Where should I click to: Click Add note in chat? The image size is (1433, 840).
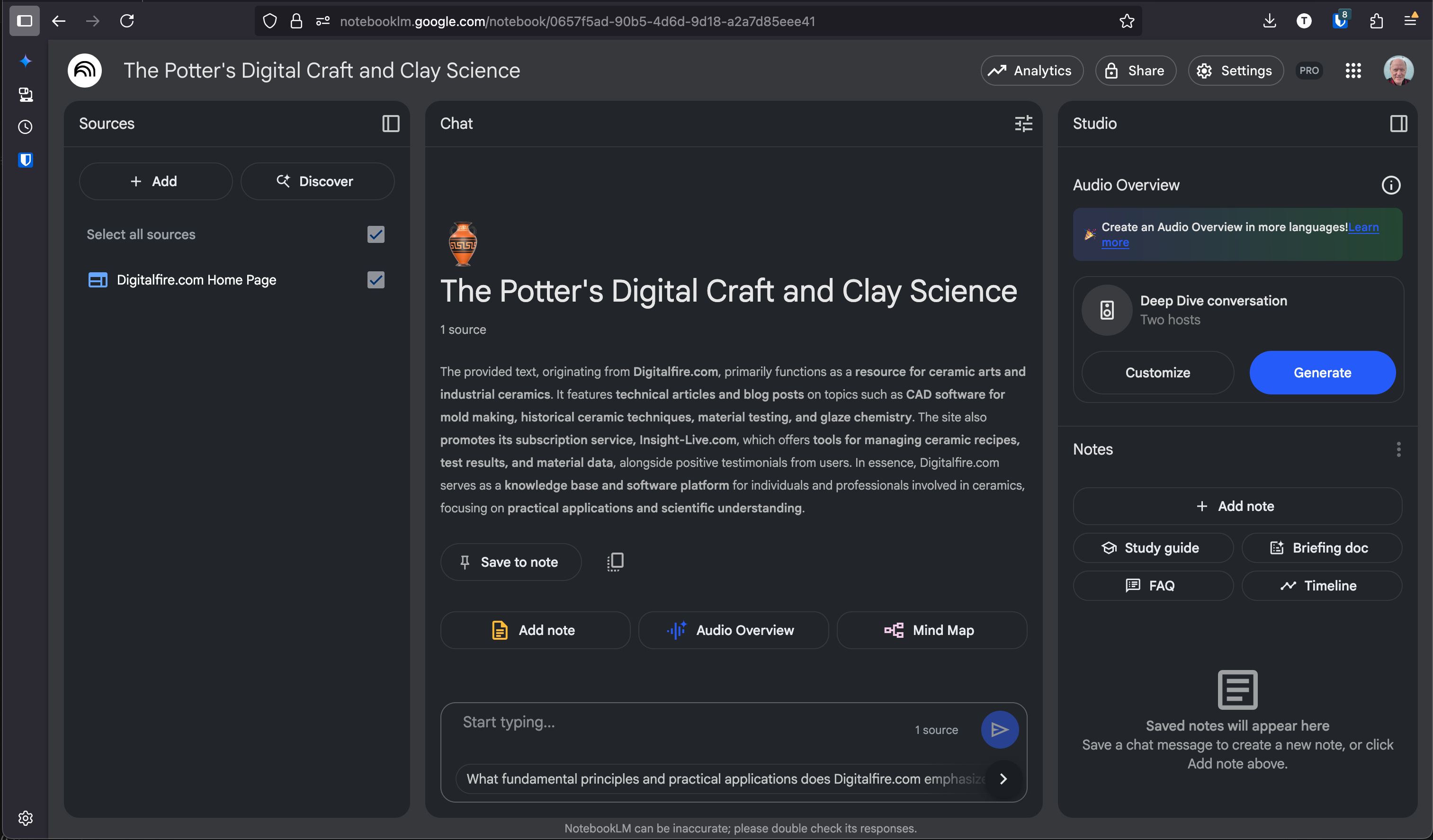(535, 630)
